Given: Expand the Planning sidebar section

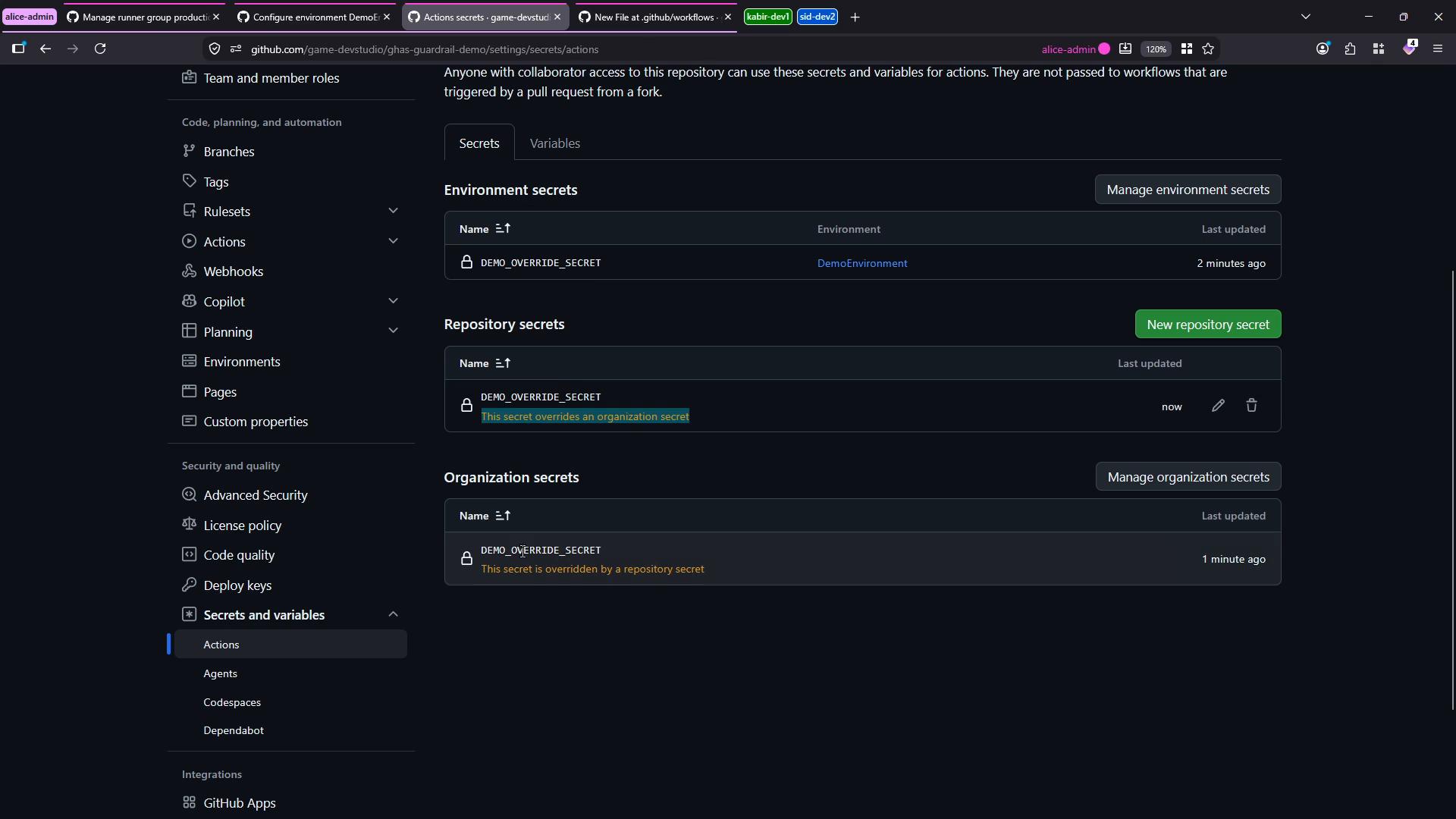Looking at the screenshot, I should [x=393, y=331].
